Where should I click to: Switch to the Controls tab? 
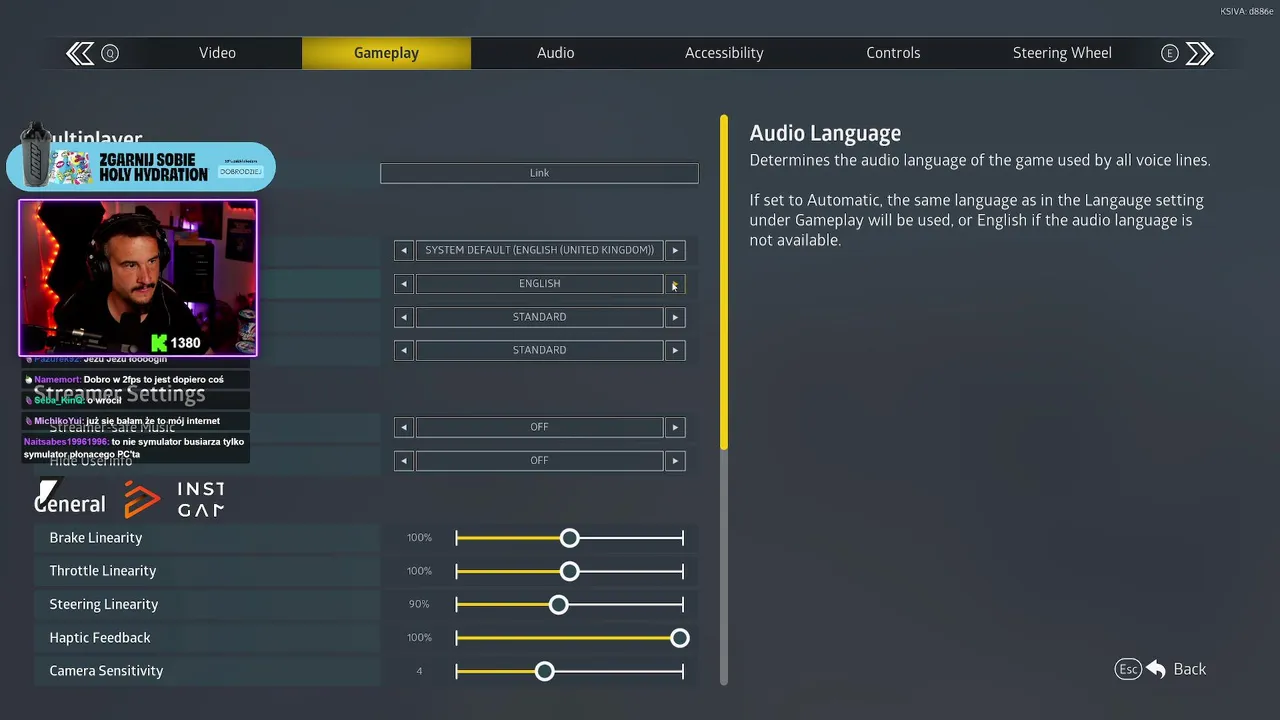click(x=893, y=53)
